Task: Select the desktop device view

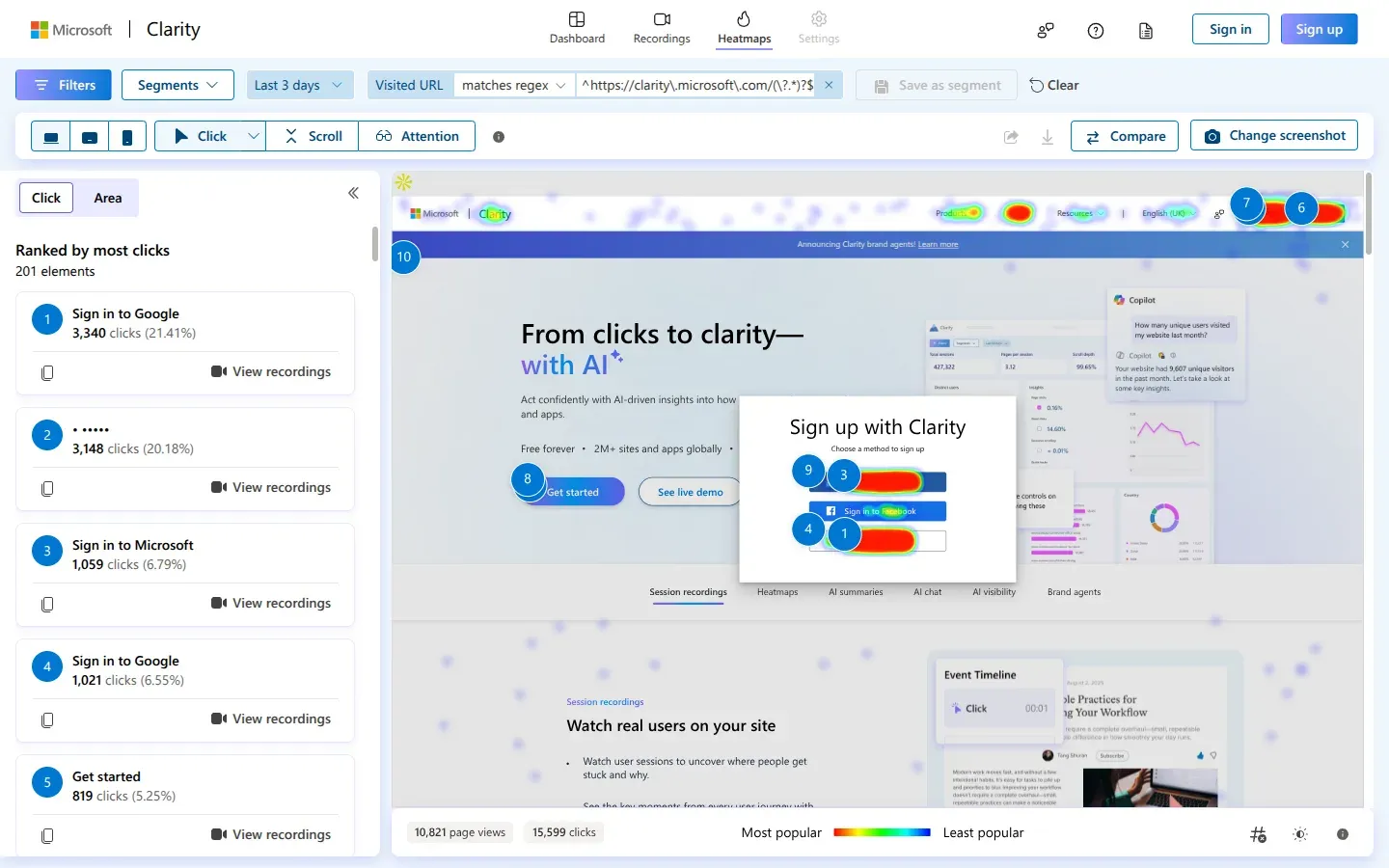Action: click(x=51, y=137)
